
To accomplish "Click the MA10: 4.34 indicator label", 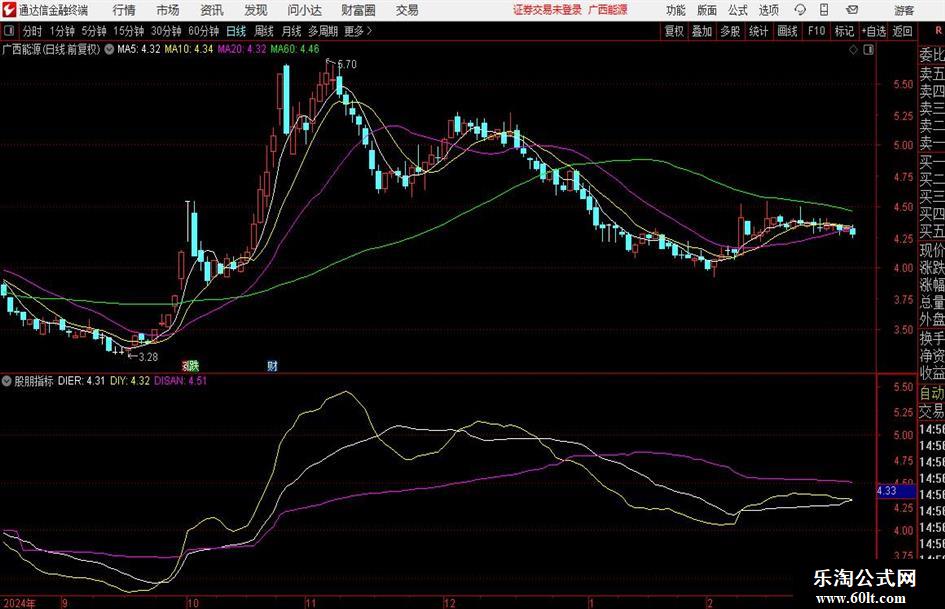I will tap(189, 49).
